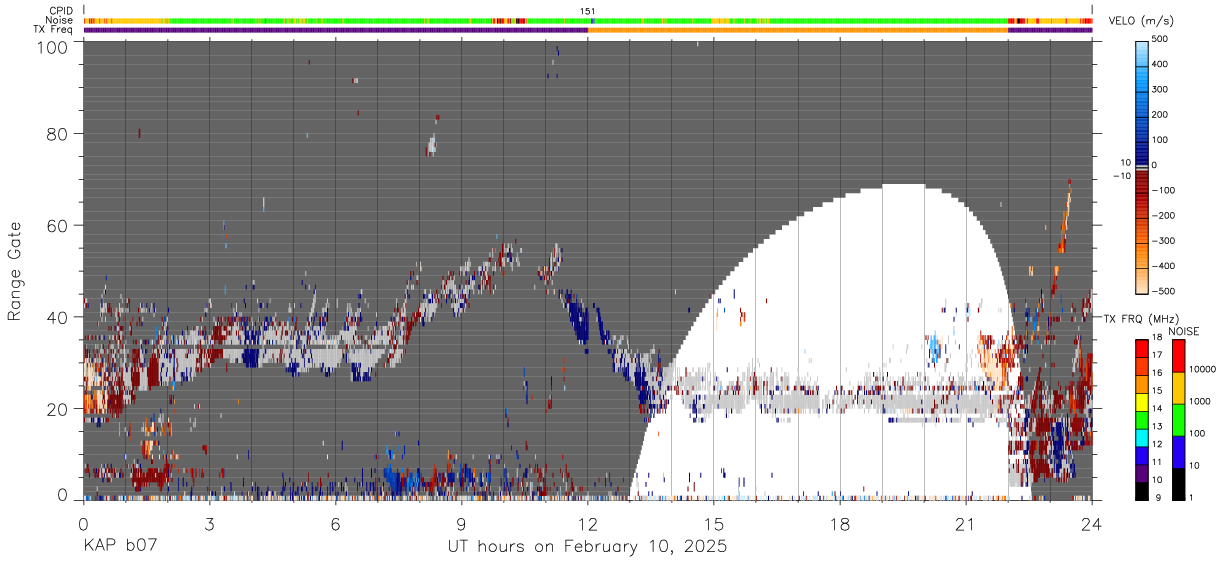Click the 'Noise' row label at top

point(60,20)
